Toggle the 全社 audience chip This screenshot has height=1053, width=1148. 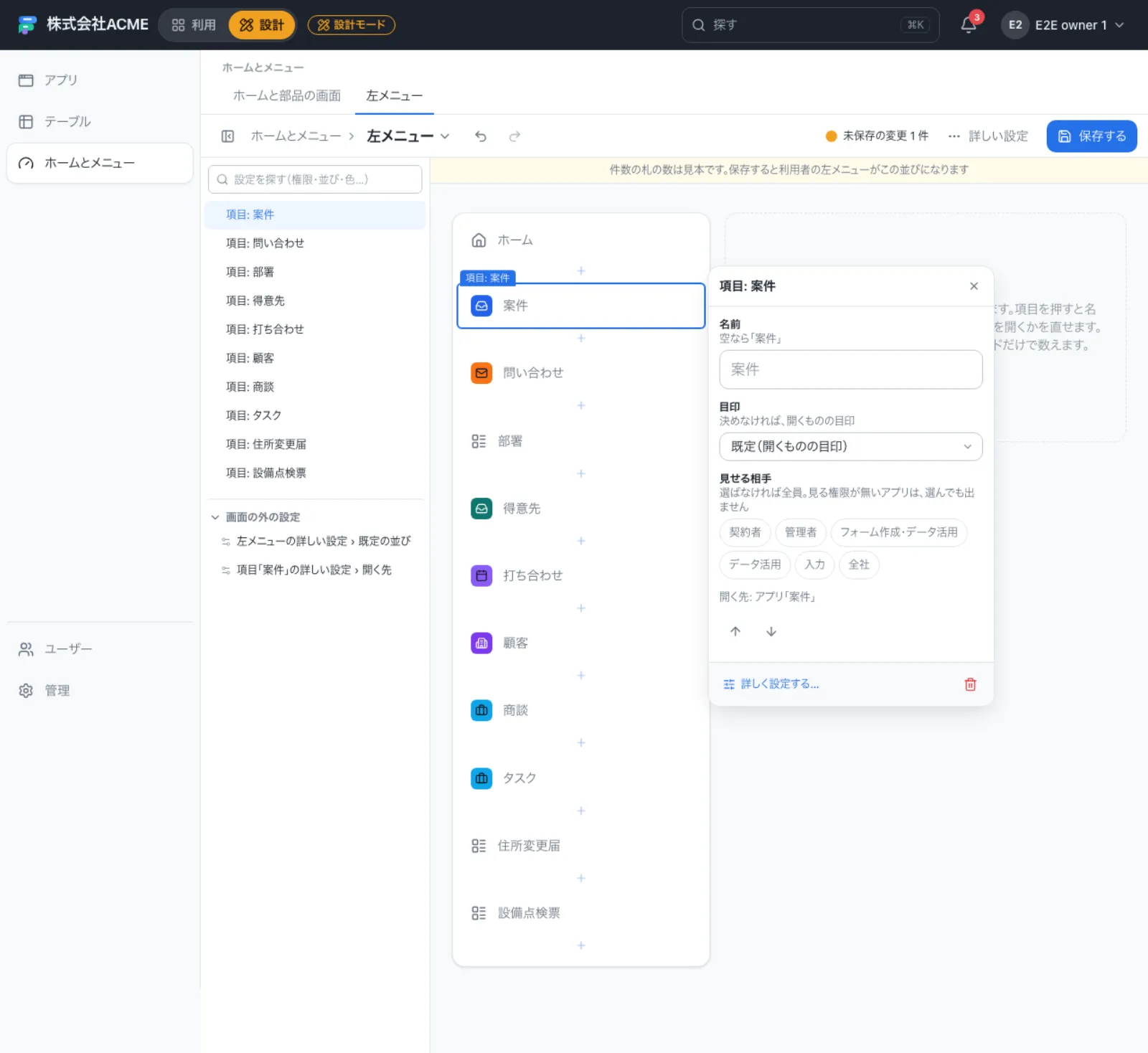click(859, 565)
